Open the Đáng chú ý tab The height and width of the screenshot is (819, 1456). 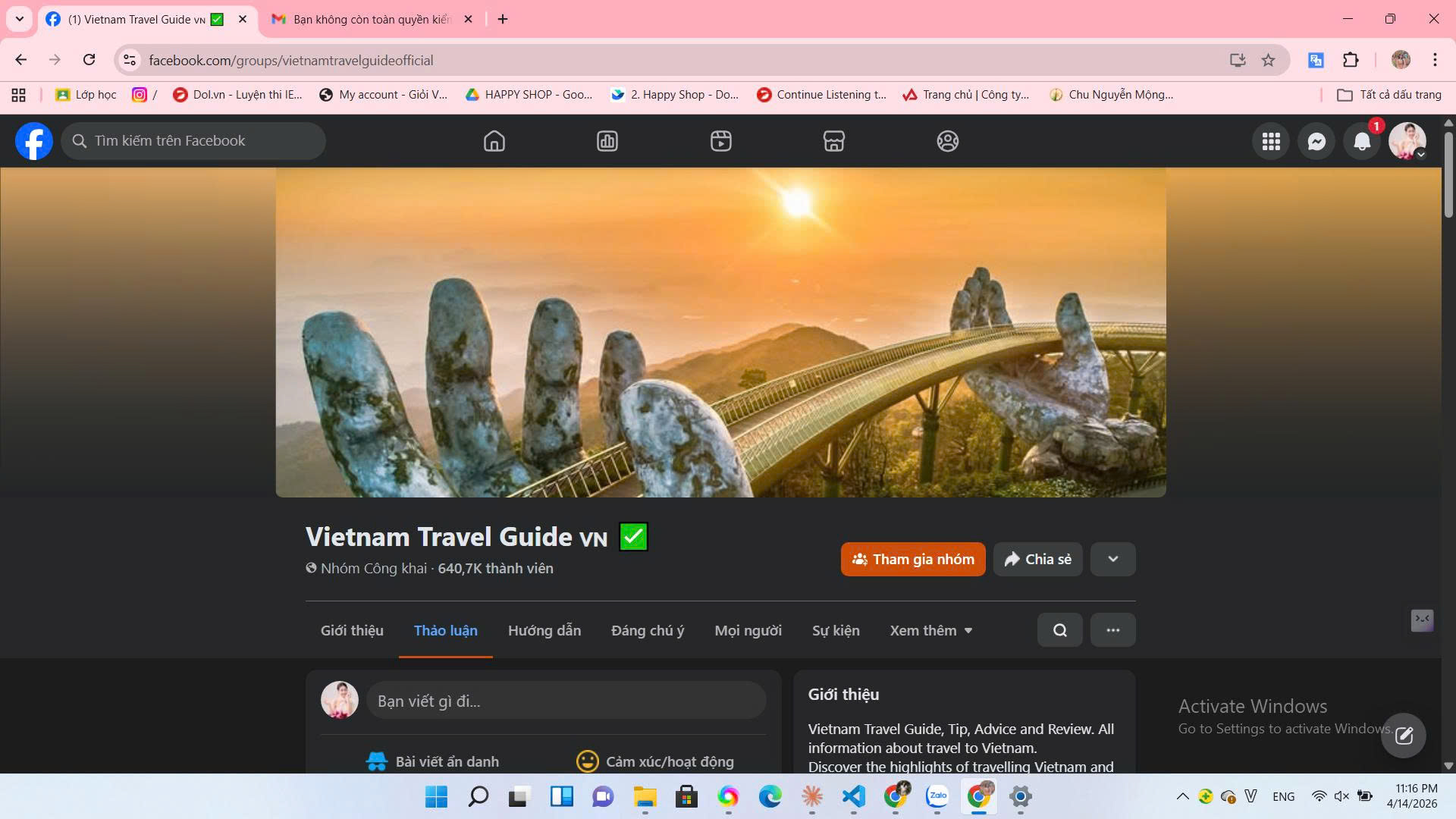click(x=648, y=631)
